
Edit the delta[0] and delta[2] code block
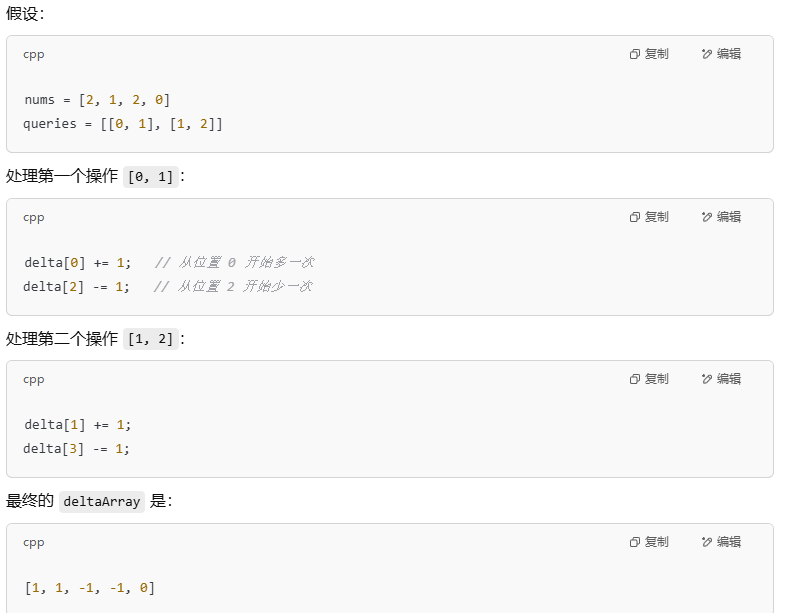[x=721, y=217]
